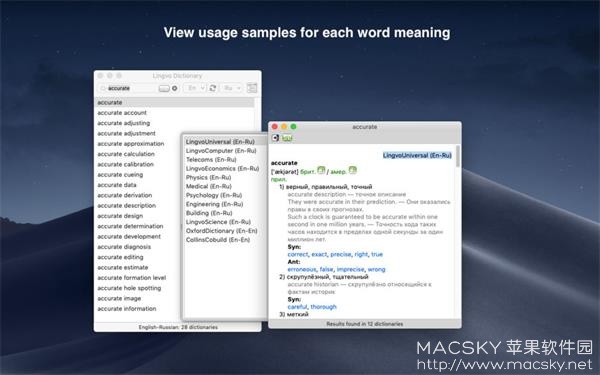The image size is (600, 375).
Task: Follow the synonym link 'precise'
Action: point(341,254)
